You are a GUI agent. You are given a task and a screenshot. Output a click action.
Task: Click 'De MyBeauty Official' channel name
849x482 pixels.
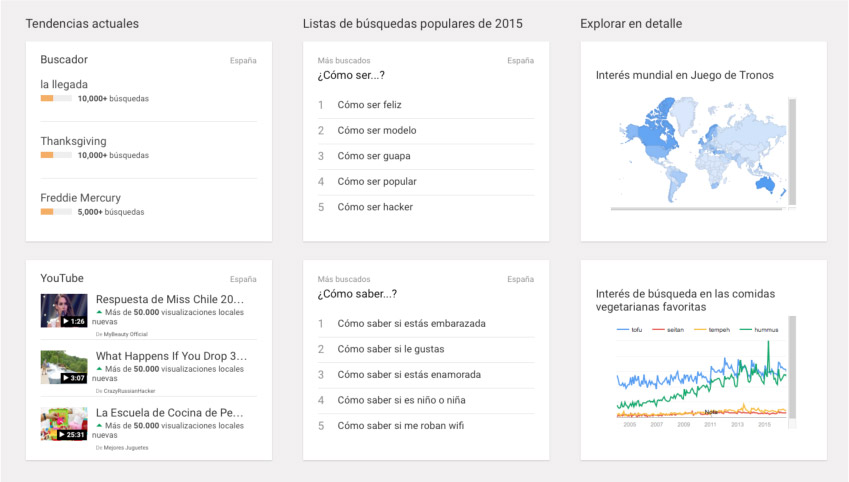[x=121, y=334]
